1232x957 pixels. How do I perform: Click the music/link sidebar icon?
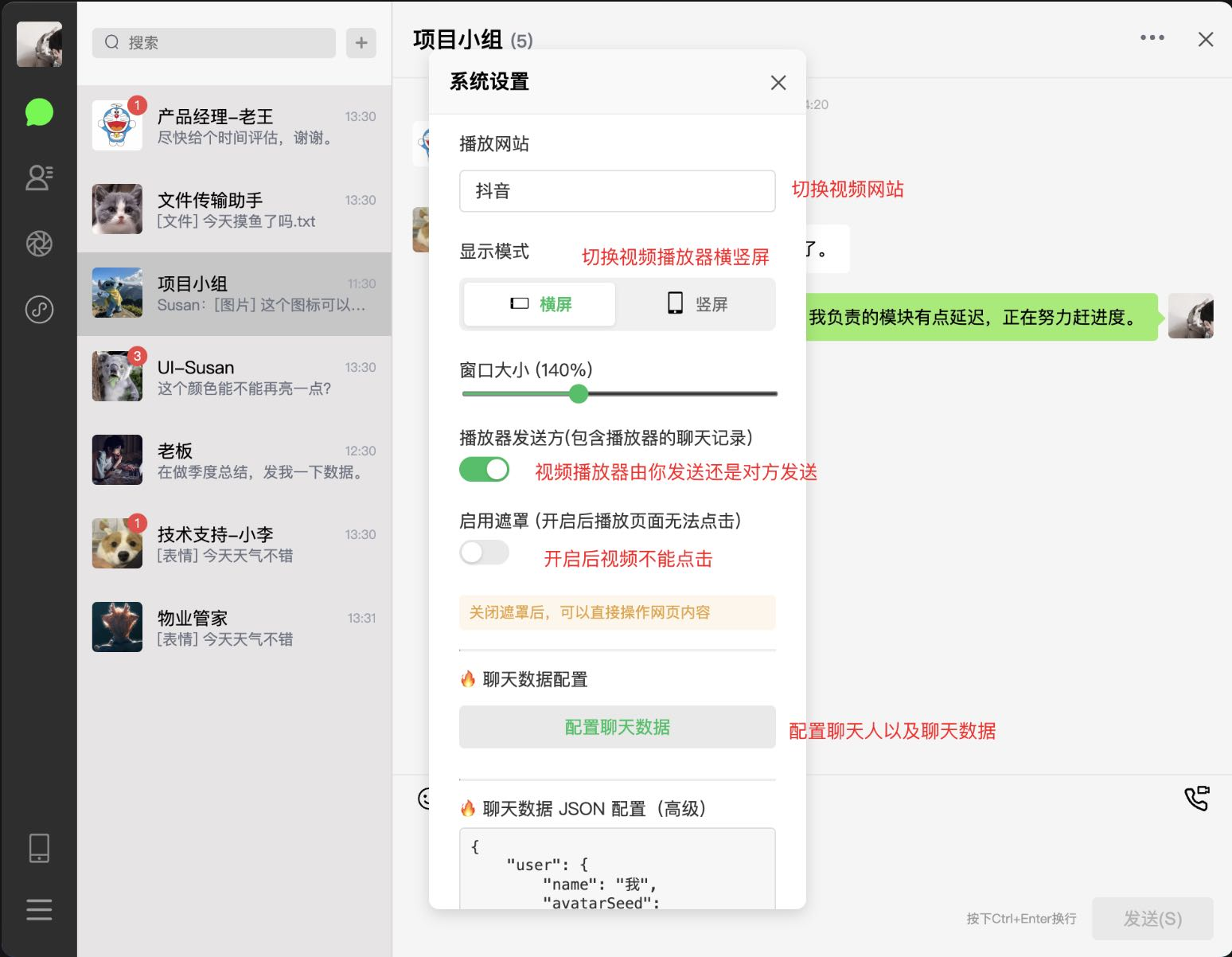[39, 310]
